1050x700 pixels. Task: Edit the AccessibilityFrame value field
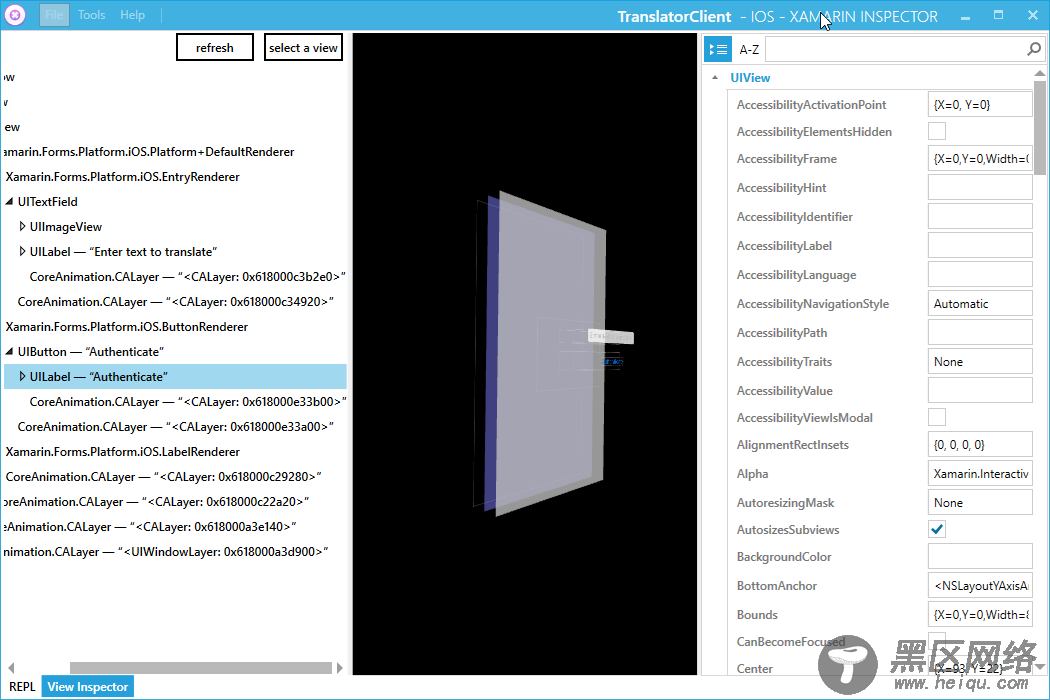point(980,159)
